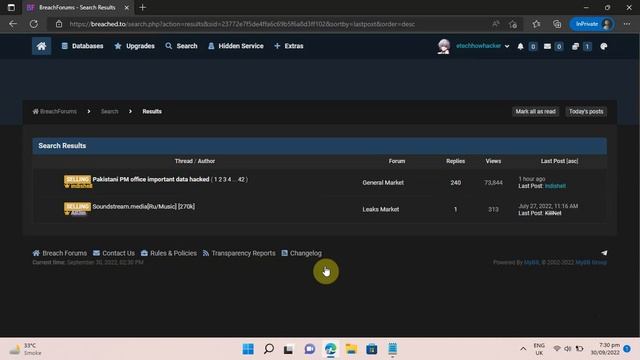
Task: Open the private messages envelope icon
Action: (x=547, y=47)
